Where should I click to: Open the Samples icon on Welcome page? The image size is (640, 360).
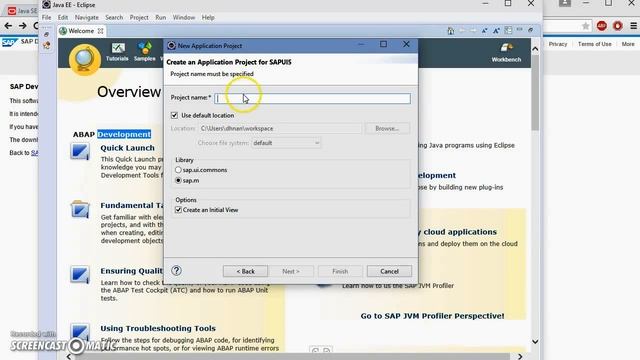point(144,52)
